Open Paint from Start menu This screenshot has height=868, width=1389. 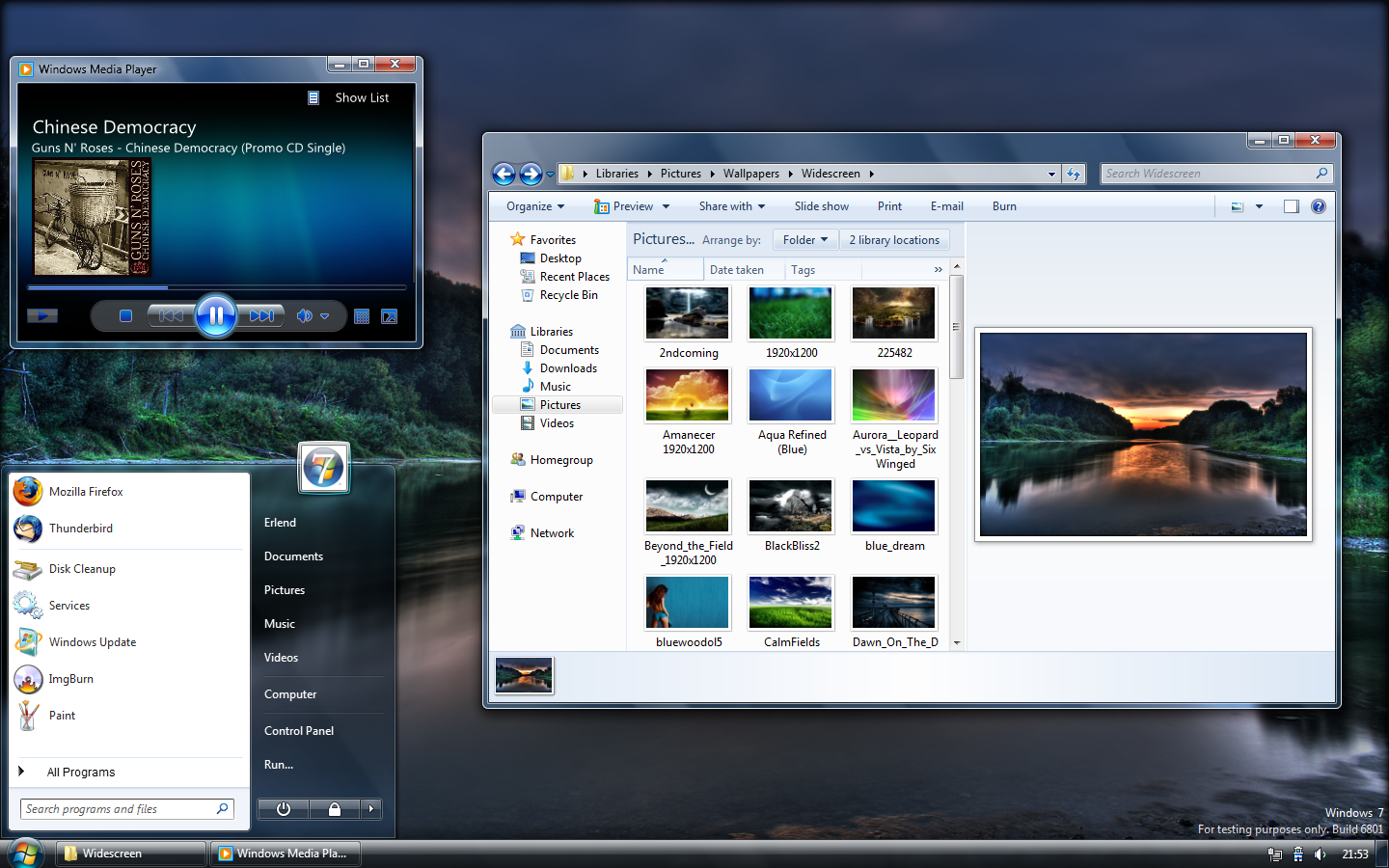click(129, 716)
